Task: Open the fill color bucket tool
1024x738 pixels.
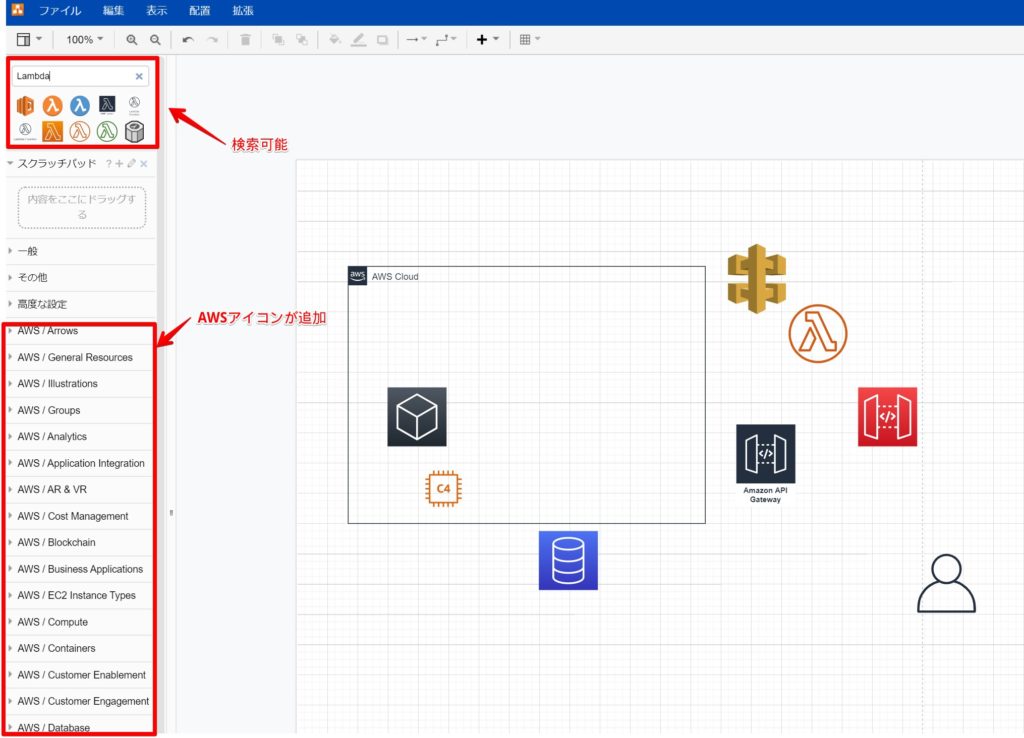Action: (334, 39)
